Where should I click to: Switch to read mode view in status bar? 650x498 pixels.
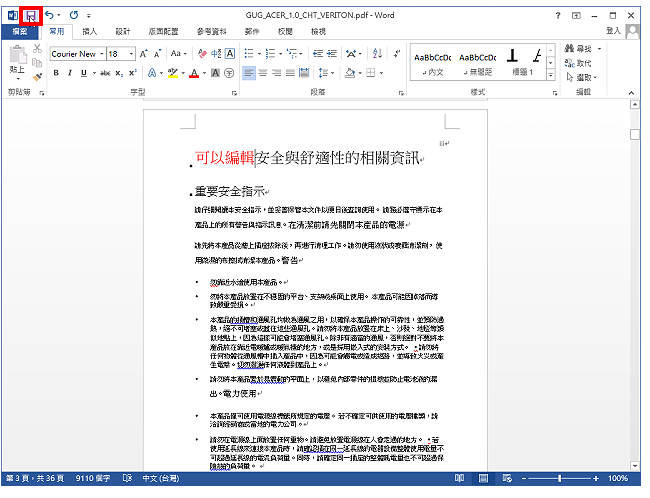point(459,478)
